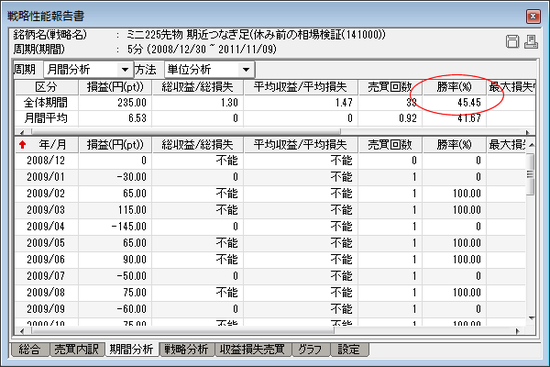This screenshot has height=367, width=550.
Task: Click the summary table horizontal scrollbar thumb
Action: 186,132
